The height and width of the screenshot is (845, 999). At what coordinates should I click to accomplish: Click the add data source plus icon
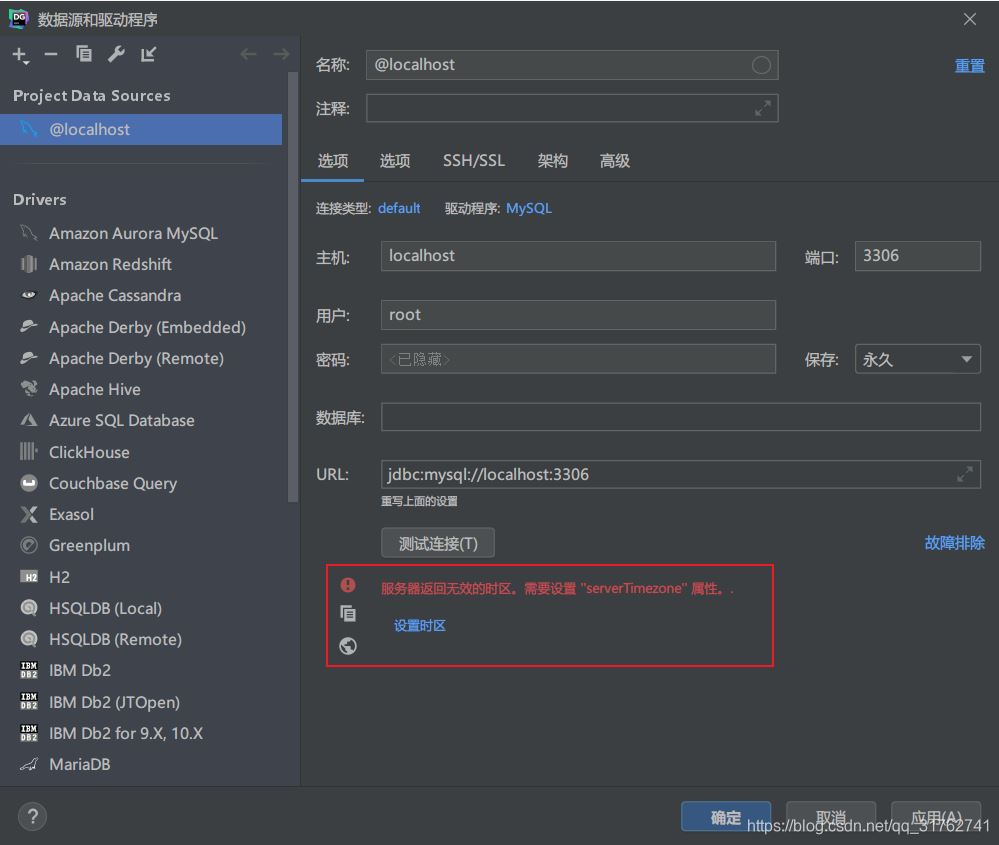coord(20,55)
